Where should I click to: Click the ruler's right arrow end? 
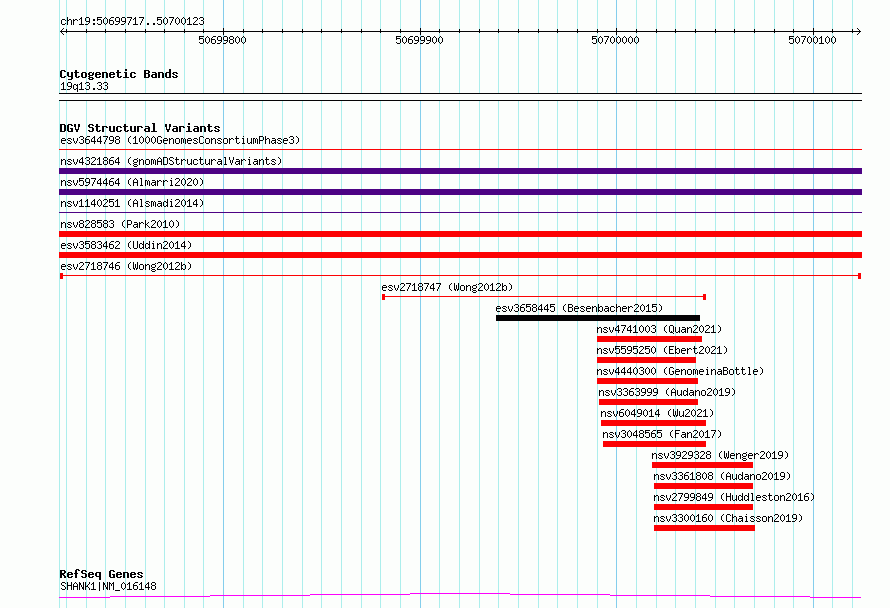858,32
